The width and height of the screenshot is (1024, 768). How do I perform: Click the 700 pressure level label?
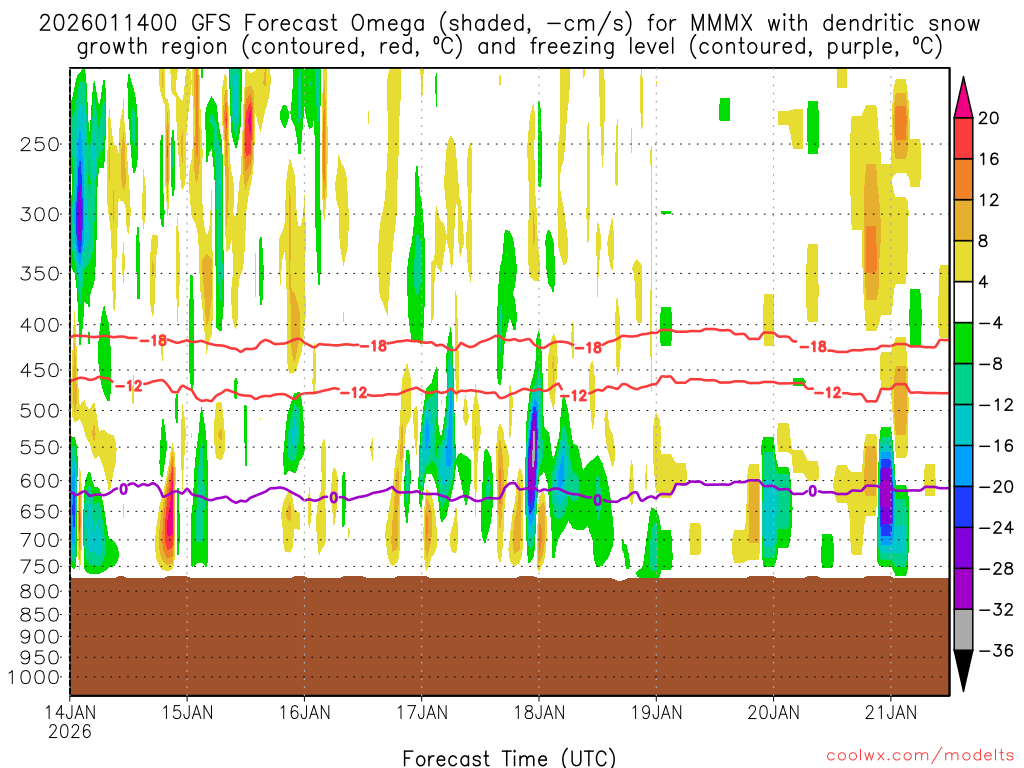(x=40, y=540)
